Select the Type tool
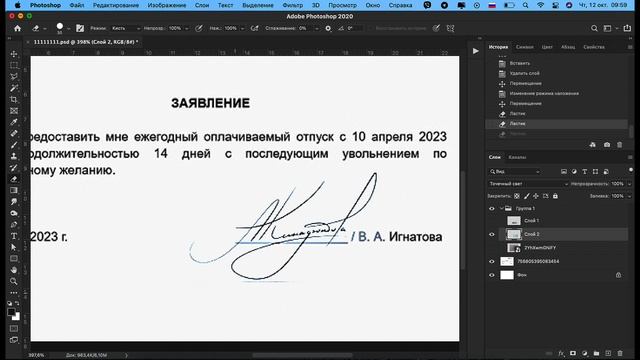 (14, 236)
